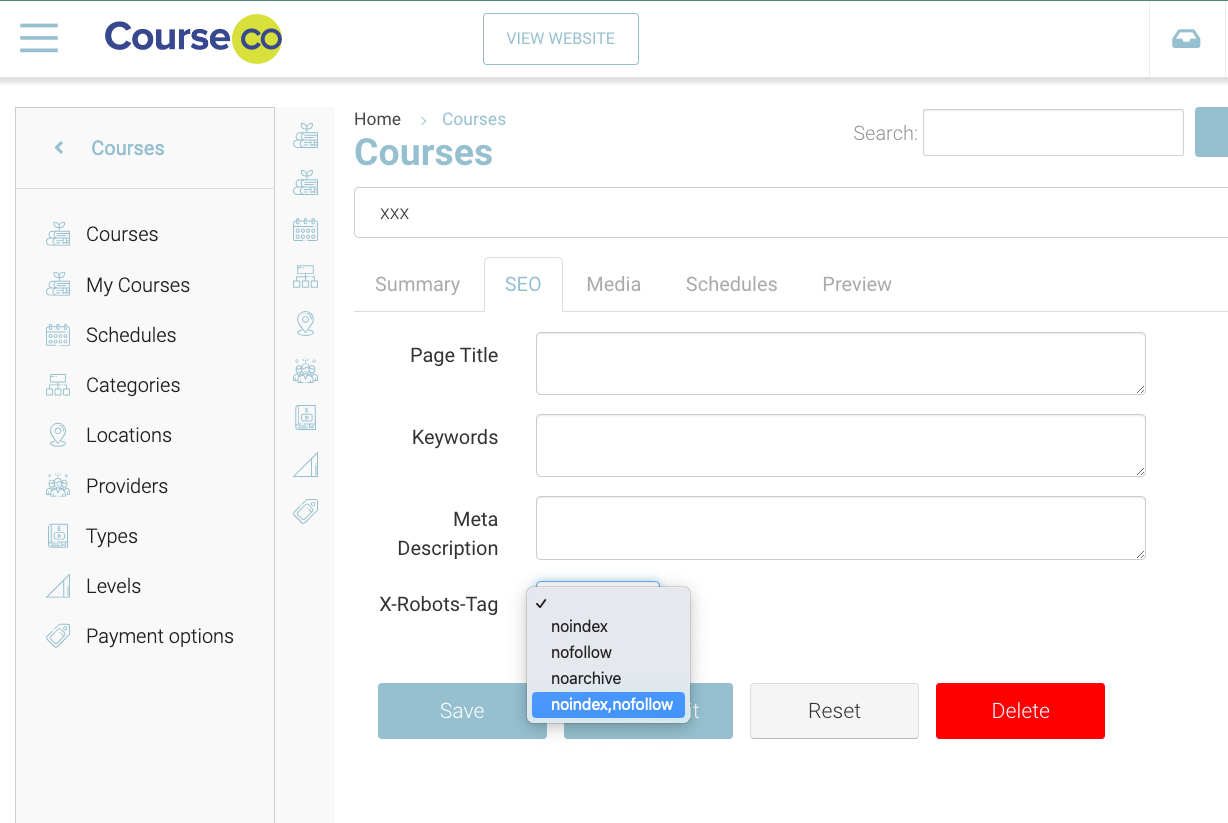
Task: Click the Courses breadcrumb link
Action: click(473, 119)
